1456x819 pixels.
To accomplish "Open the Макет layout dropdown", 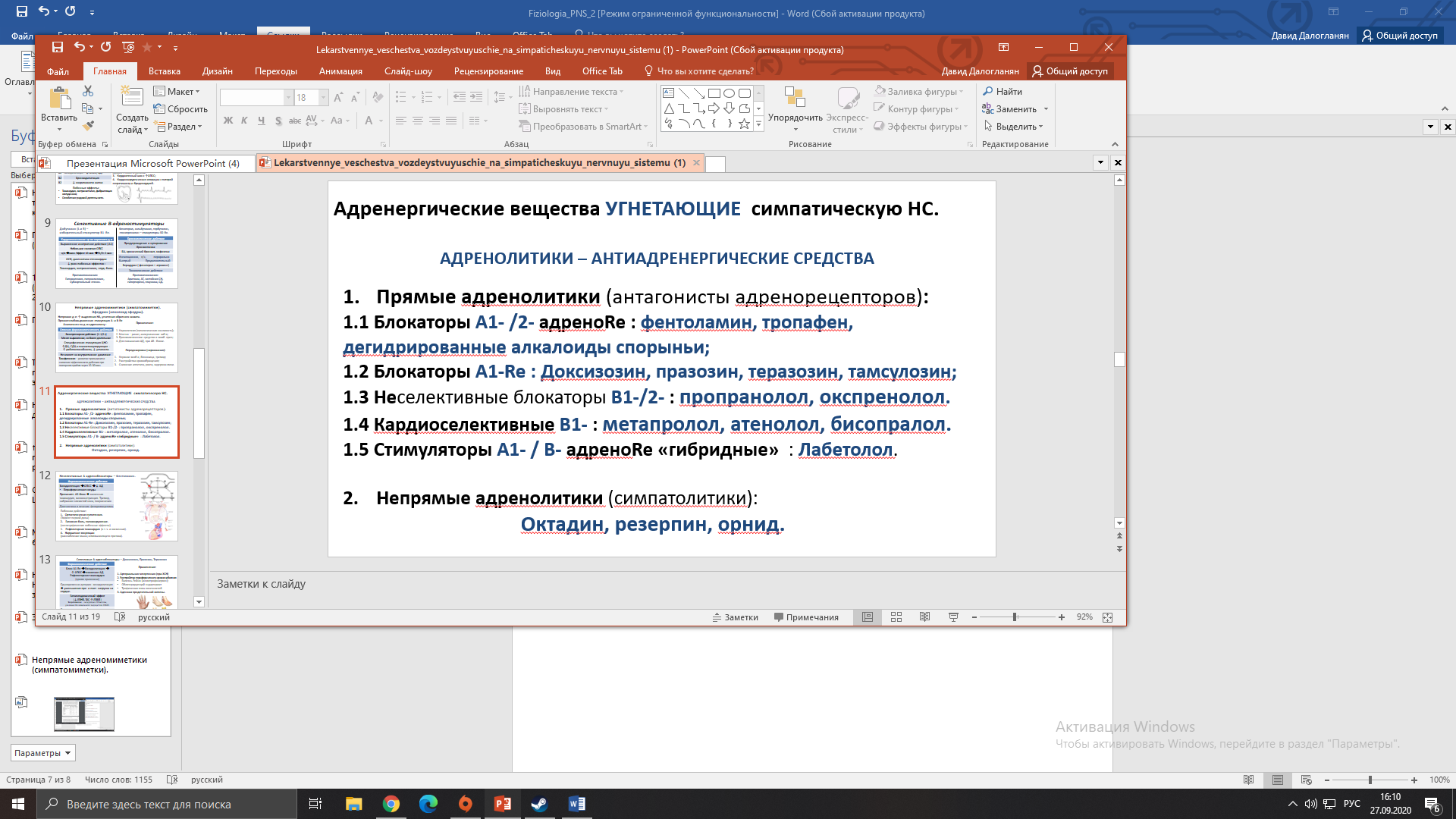I will [177, 91].
